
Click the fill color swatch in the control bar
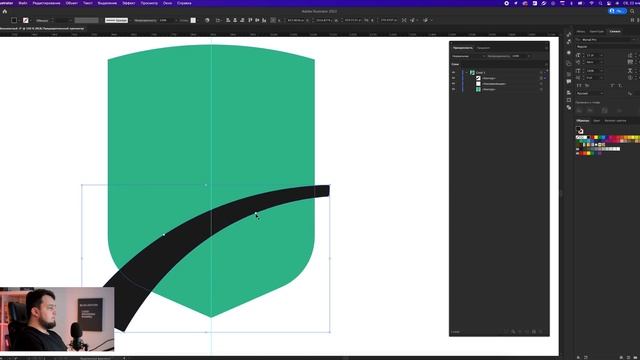14,20
